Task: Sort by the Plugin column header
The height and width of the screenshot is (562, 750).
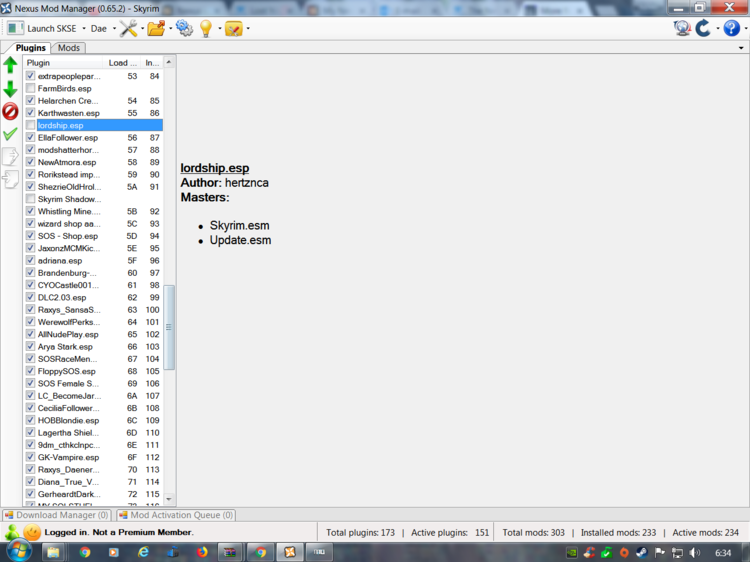Action: pyautogui.click(x=63, y=63)
